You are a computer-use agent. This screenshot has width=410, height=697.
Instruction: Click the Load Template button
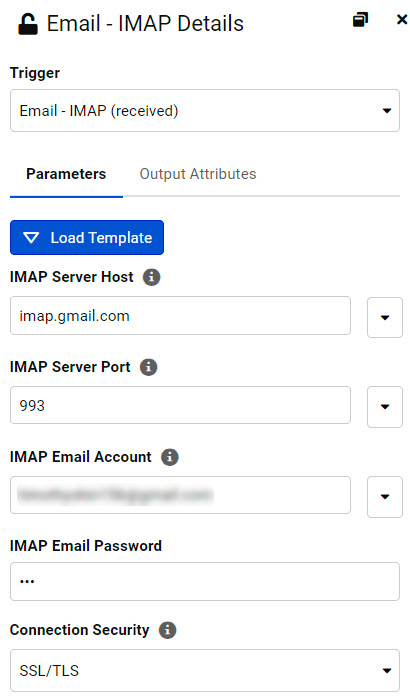click(x=87, y=237)
